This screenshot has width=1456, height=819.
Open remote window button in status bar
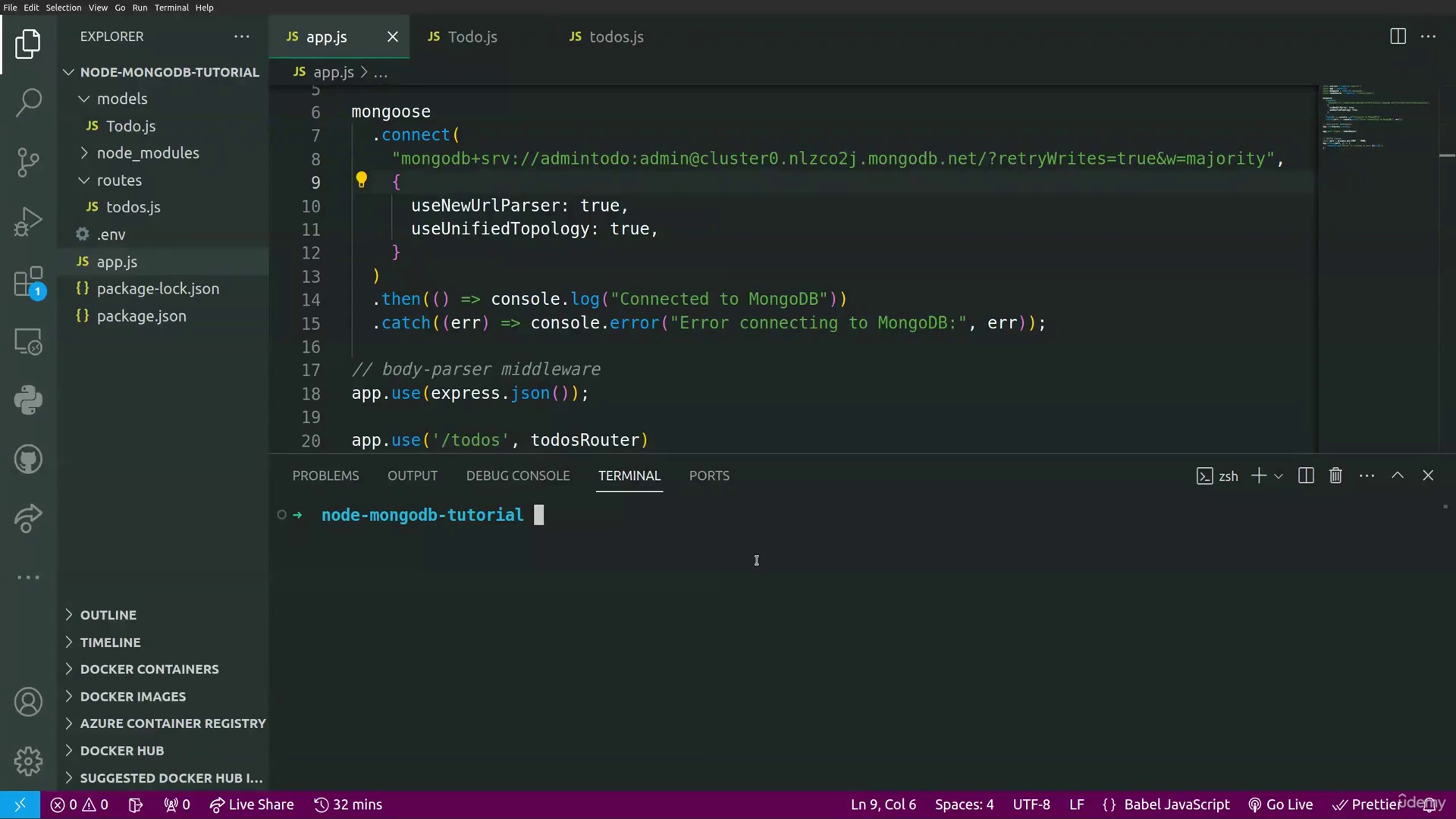click(20, 805)
